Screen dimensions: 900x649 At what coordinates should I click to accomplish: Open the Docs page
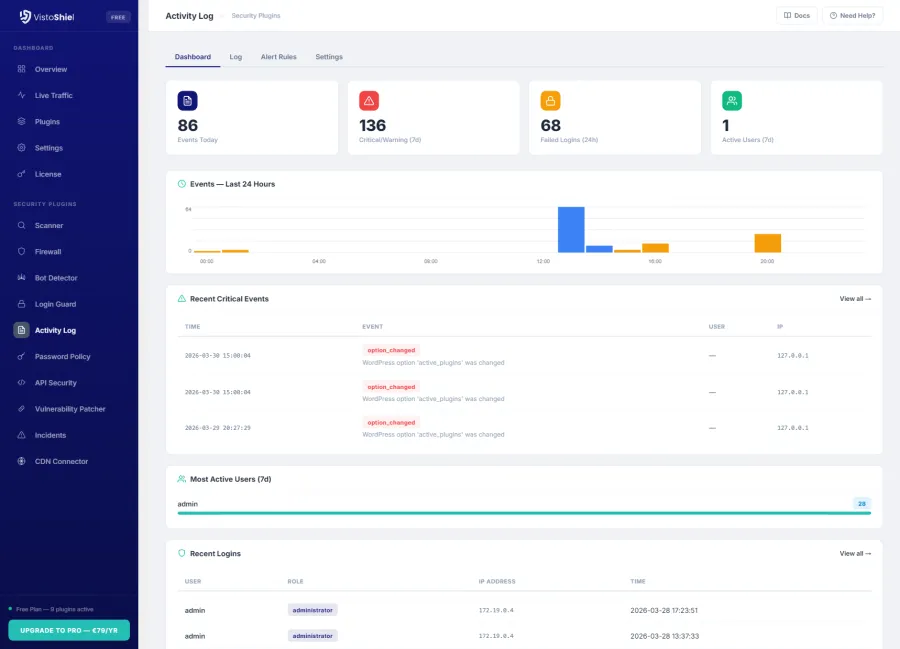(796, 15)
